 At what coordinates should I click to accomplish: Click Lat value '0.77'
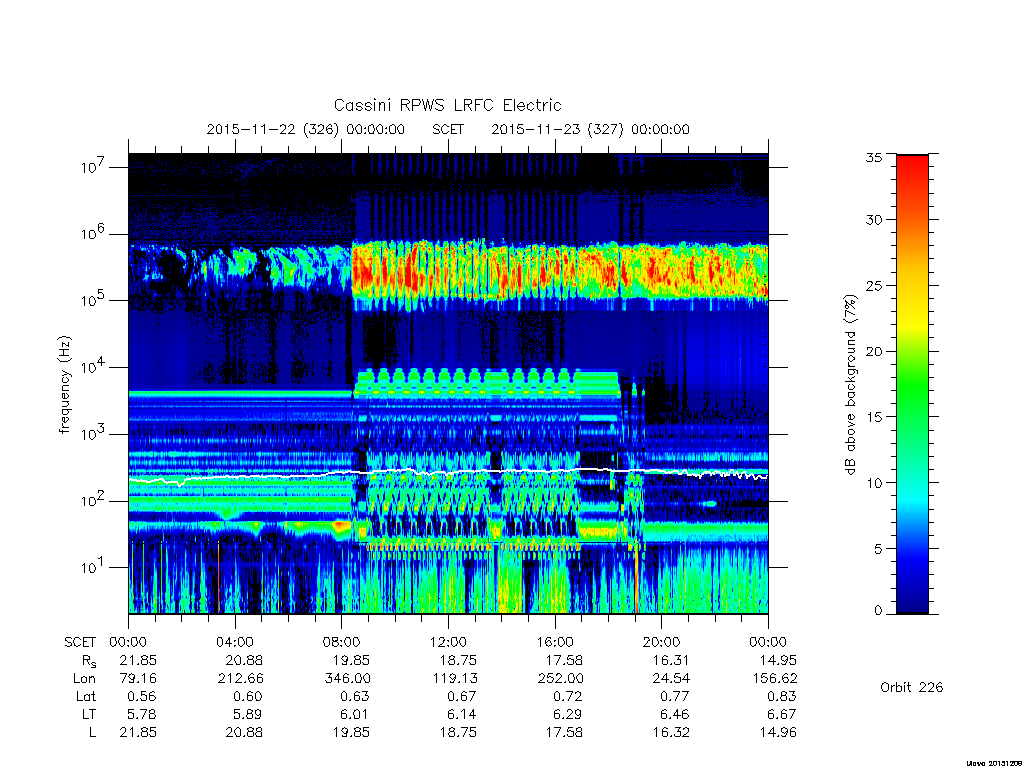(x=675, y=696)
